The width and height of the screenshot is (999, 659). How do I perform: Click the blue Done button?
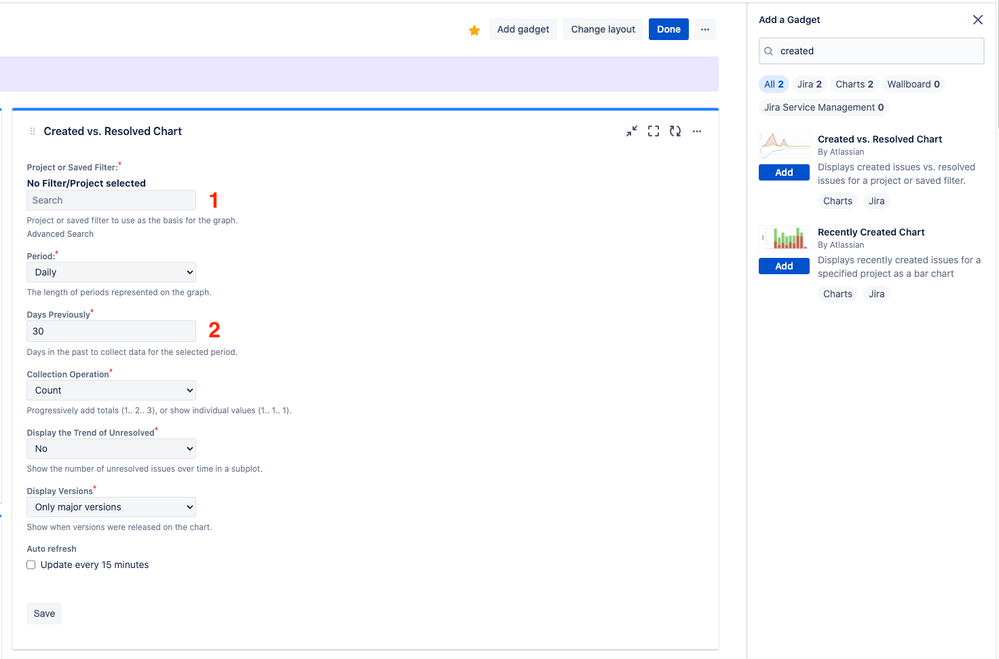(668, 29)
